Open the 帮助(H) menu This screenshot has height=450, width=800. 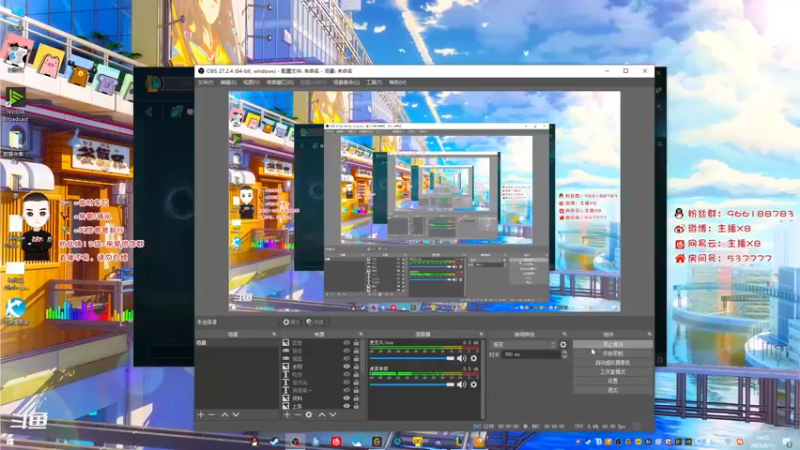pos(397,82)
